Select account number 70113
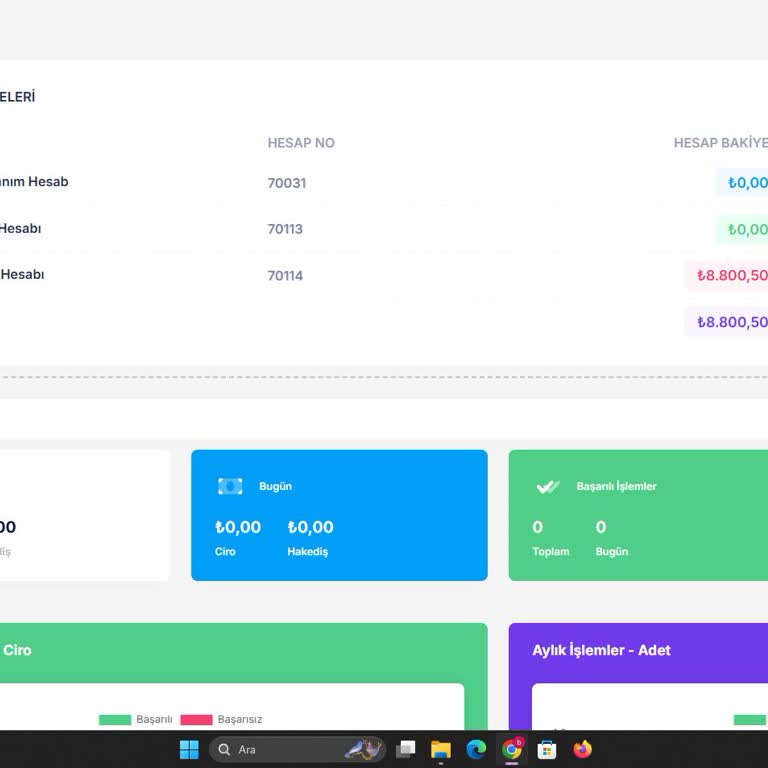The image size is (768, 768). point(285,229)
